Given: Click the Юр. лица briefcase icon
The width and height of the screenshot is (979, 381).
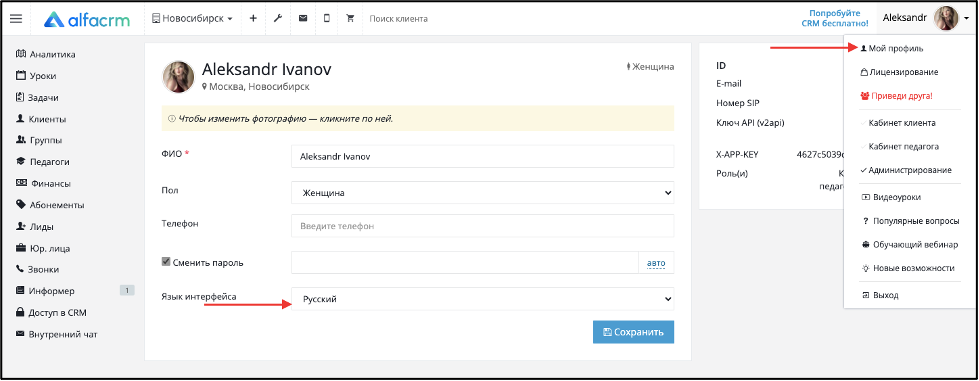Looking at the screenshot, I should pos(21,248).
